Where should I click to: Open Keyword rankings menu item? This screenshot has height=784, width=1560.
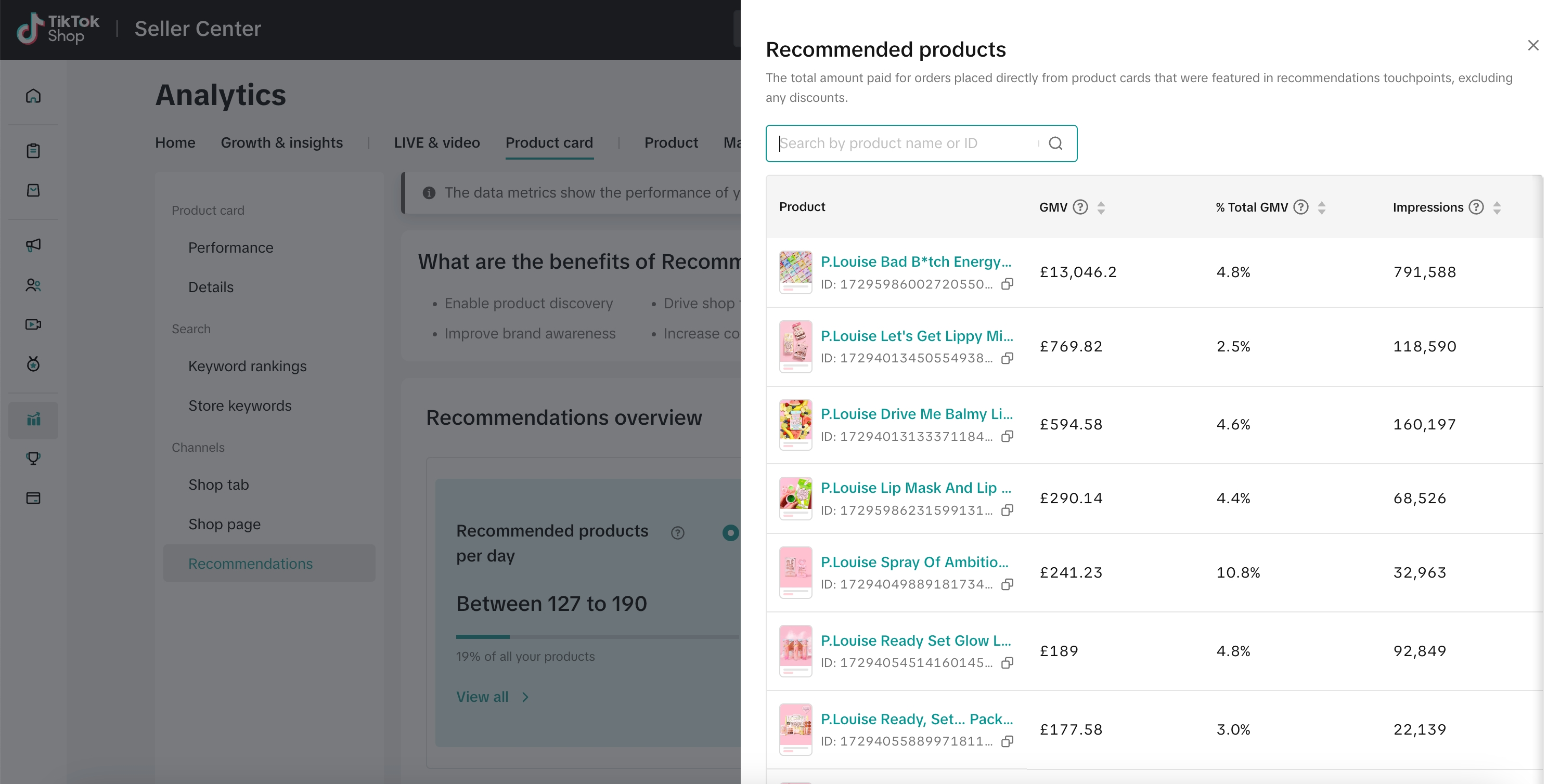(247, 367)
